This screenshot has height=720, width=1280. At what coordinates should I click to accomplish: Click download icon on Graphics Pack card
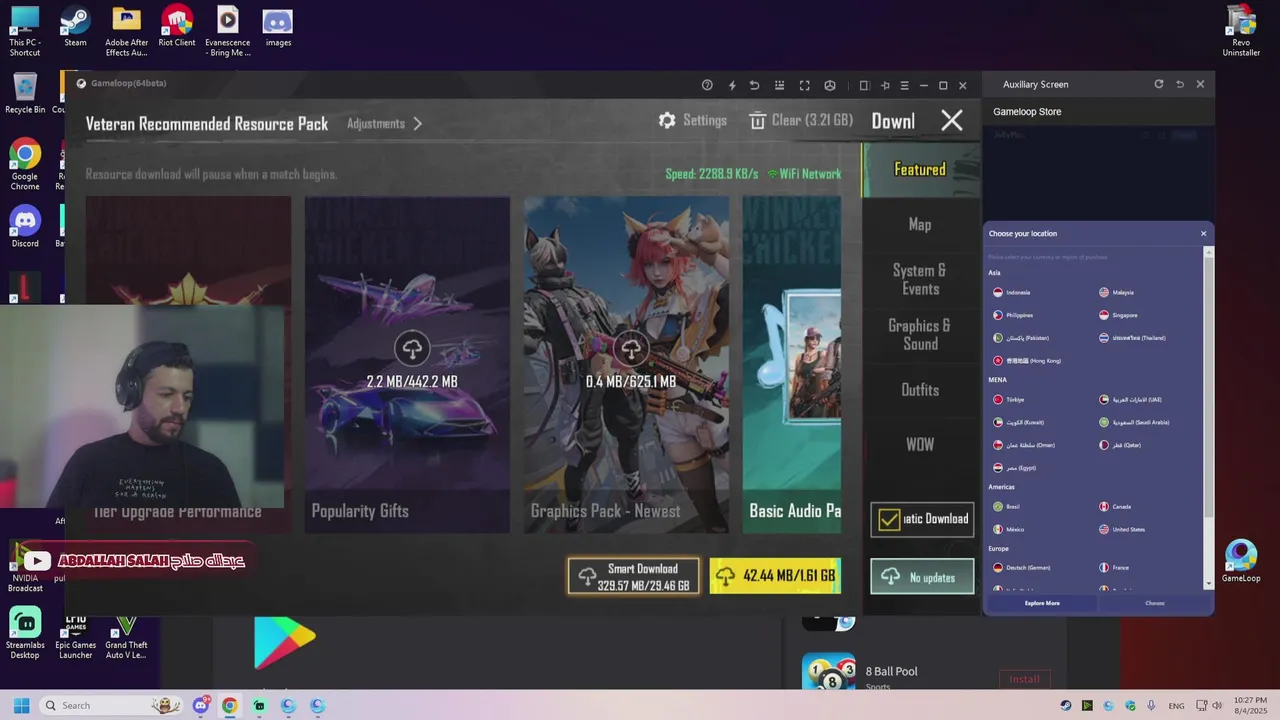pos(631,349)
